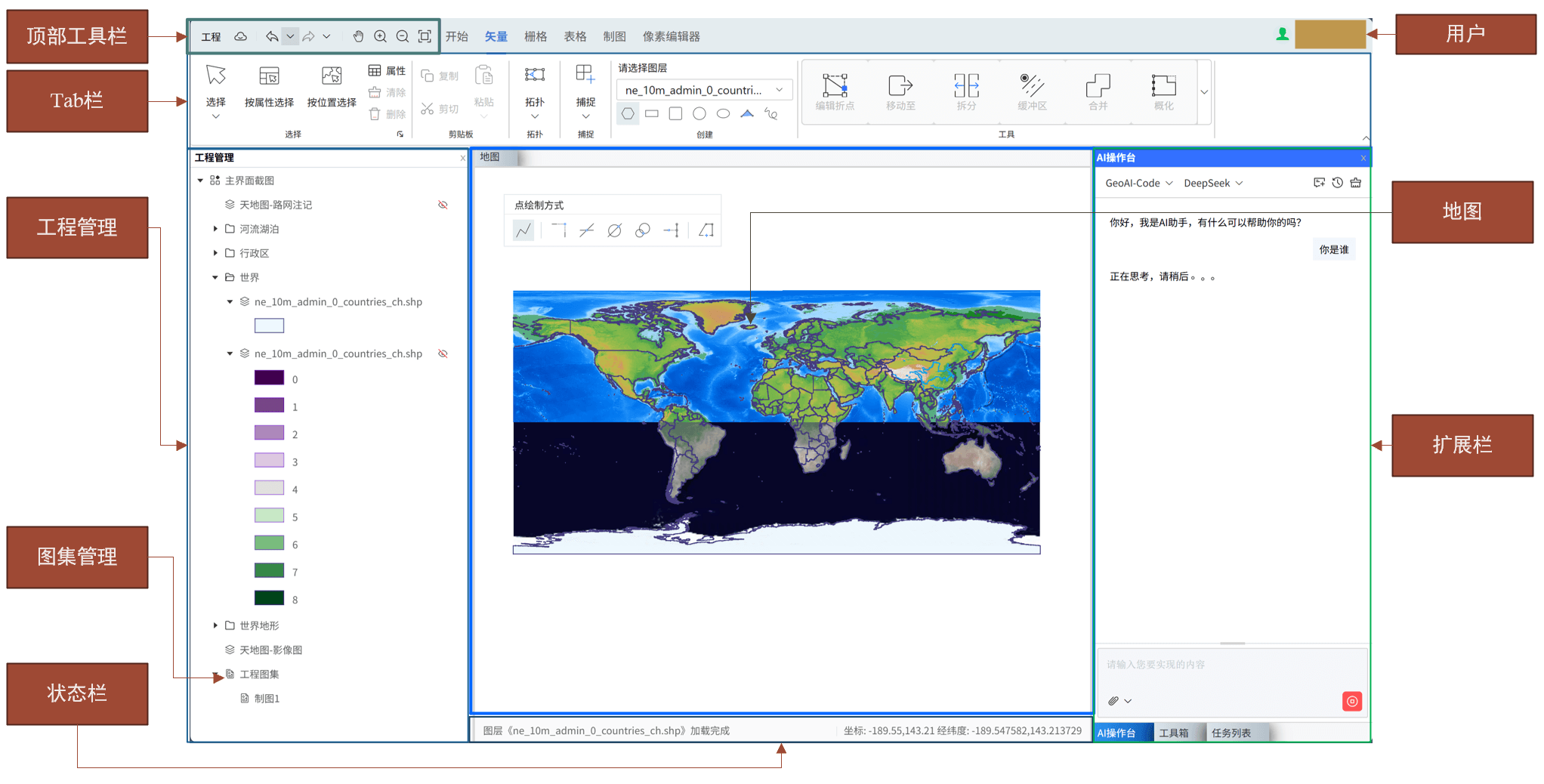Click the dark purple class 0 swatch
Viewport: 1544px width, 784px height.
click(x=269, y=378)
